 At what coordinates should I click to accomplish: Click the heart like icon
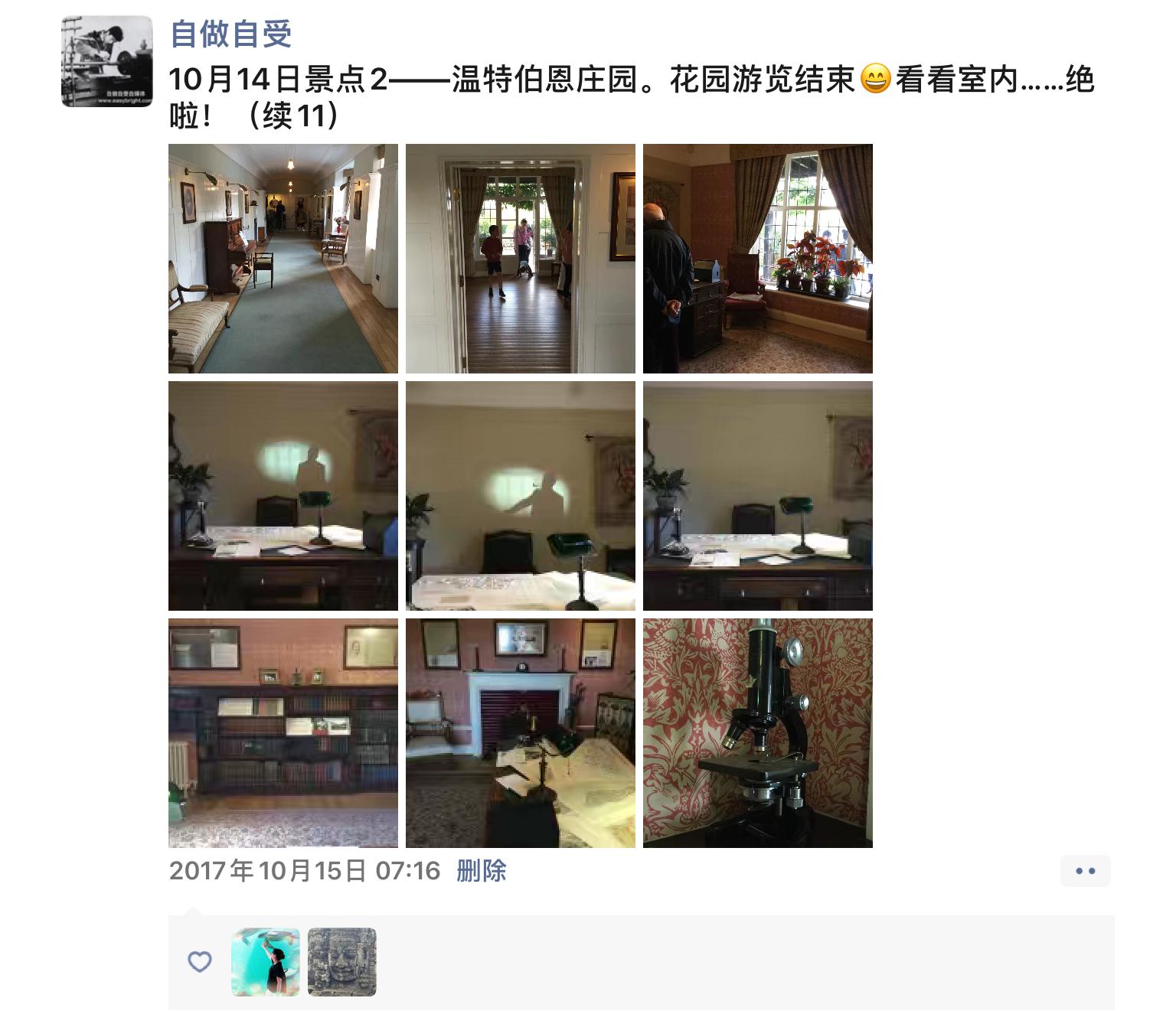click(x=200, y=962)
